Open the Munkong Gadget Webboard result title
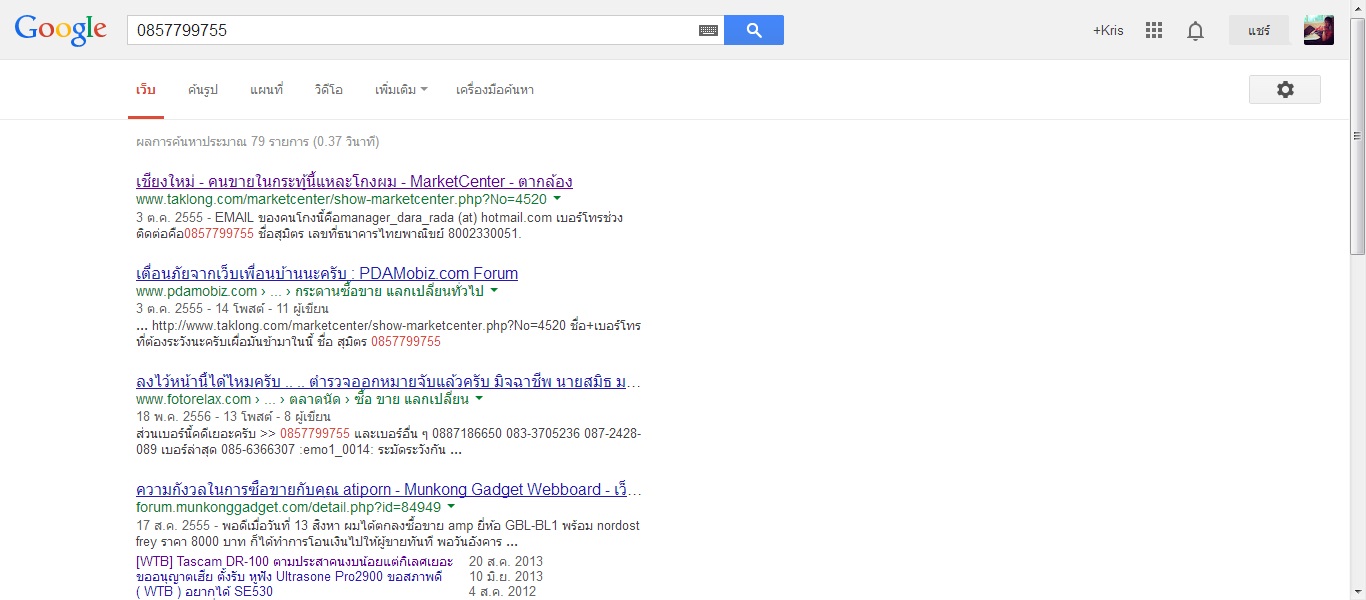Viewport: 1366px width, 600px height. click(388, 490)
